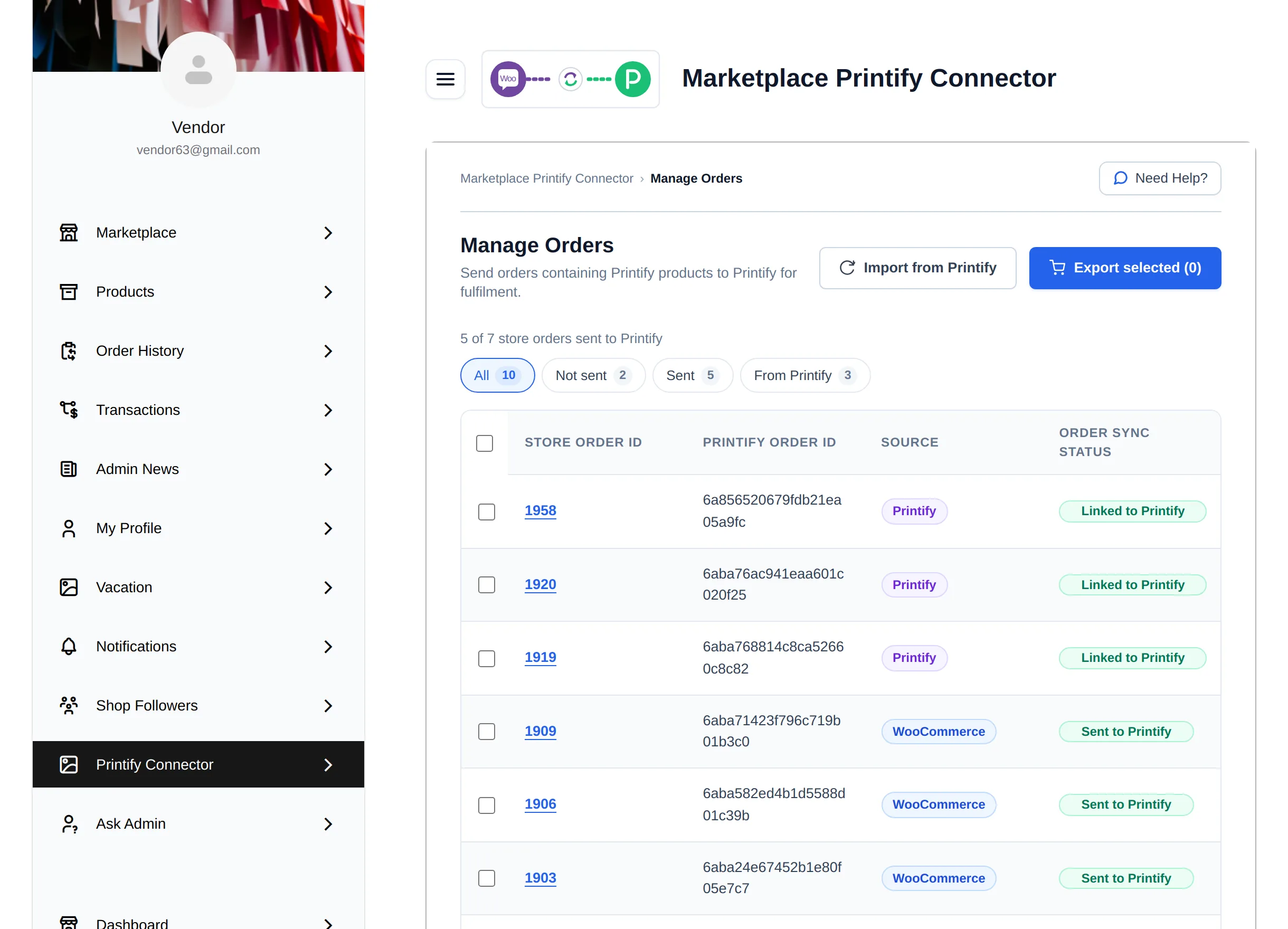Viewport: 1288px width, 929px height.
Task: Open the Products sidebar menu item
Action: 198,292
